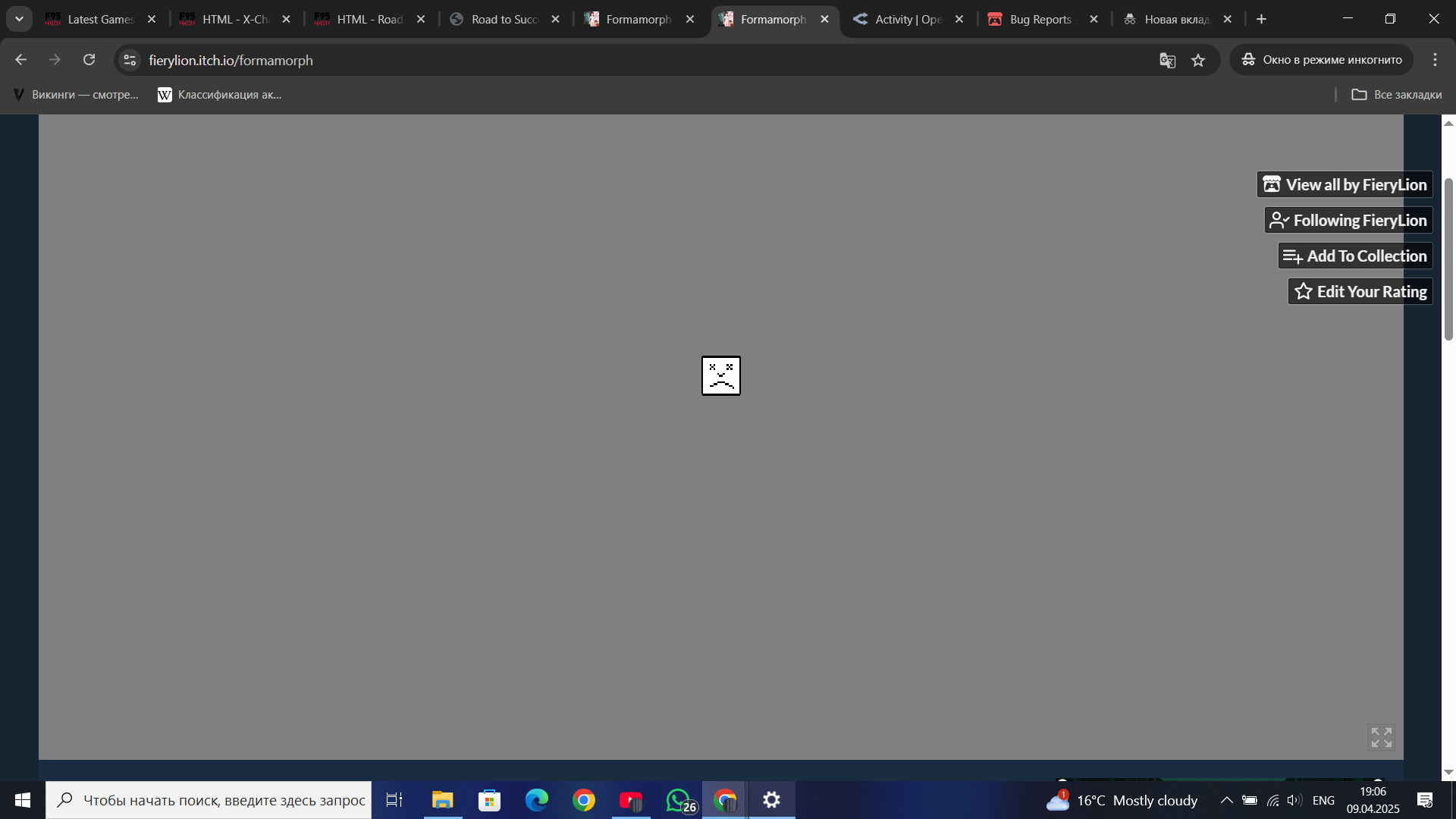Click the page scrollbar down arrow
The image size is (1456, 819).
(1448, 772)
